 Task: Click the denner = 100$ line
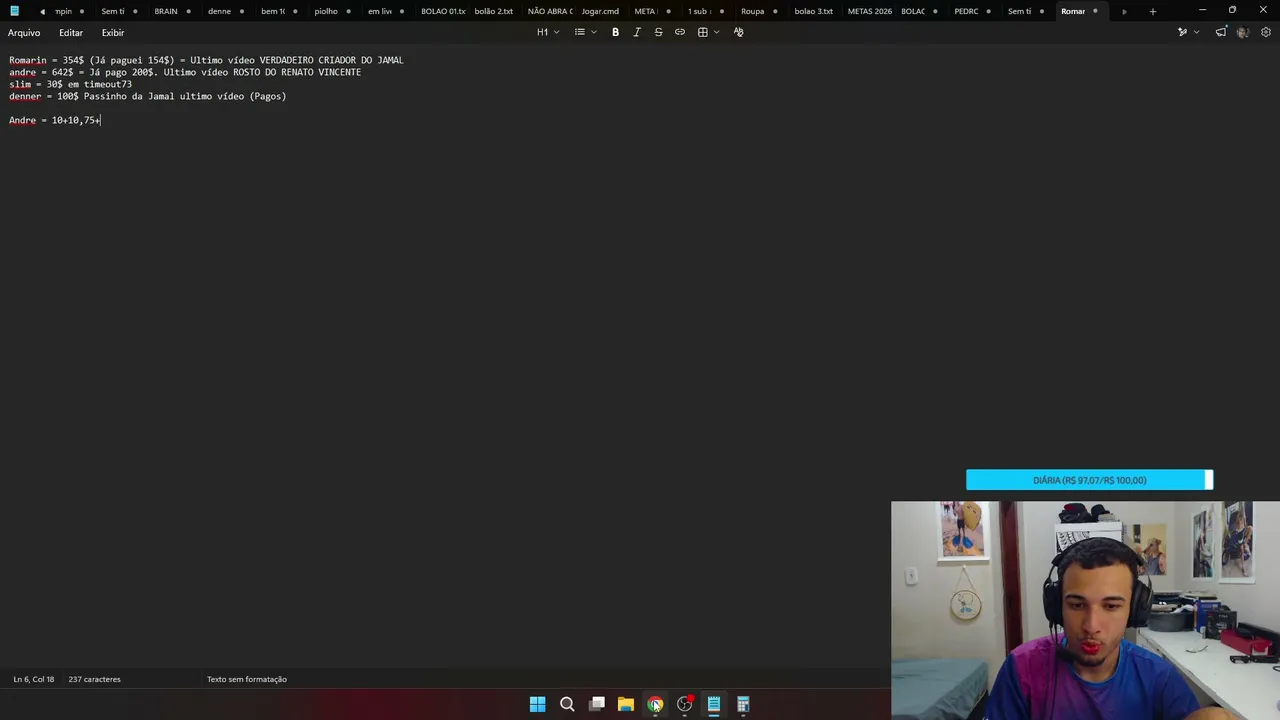148,96
